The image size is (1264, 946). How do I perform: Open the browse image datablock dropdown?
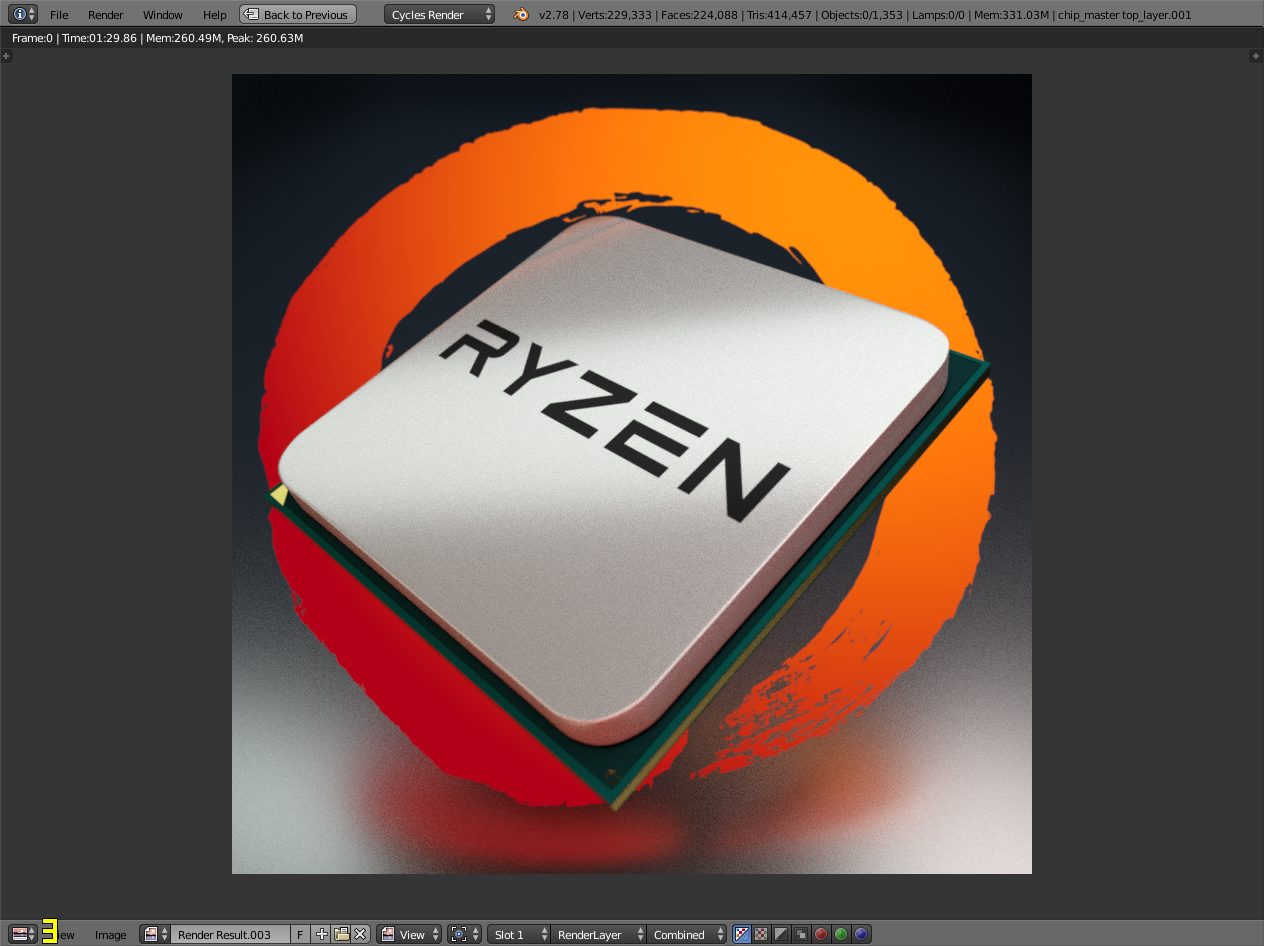tap(155, 934)
